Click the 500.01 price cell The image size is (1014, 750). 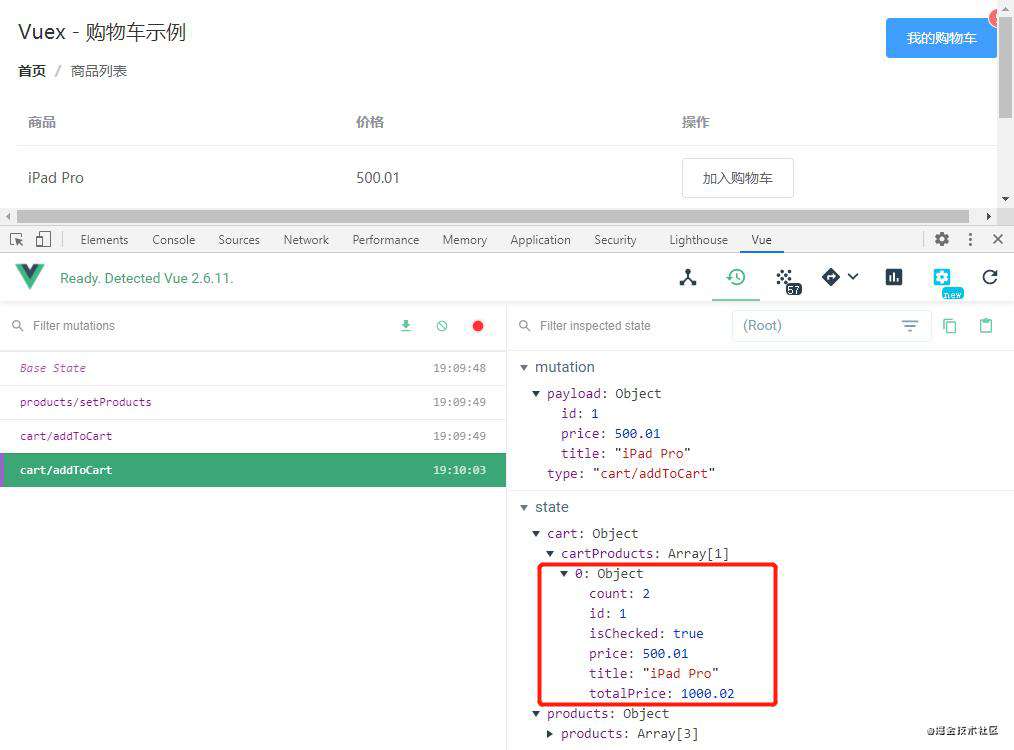tap(378, 178)
